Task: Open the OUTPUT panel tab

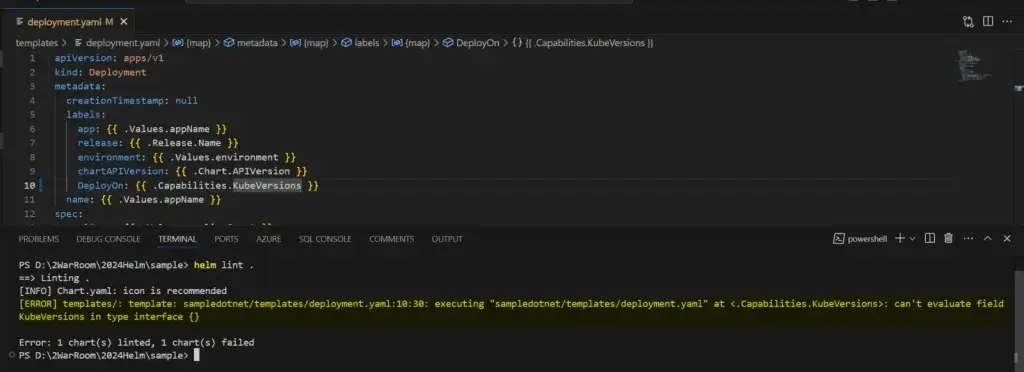Action: [447, 239]
